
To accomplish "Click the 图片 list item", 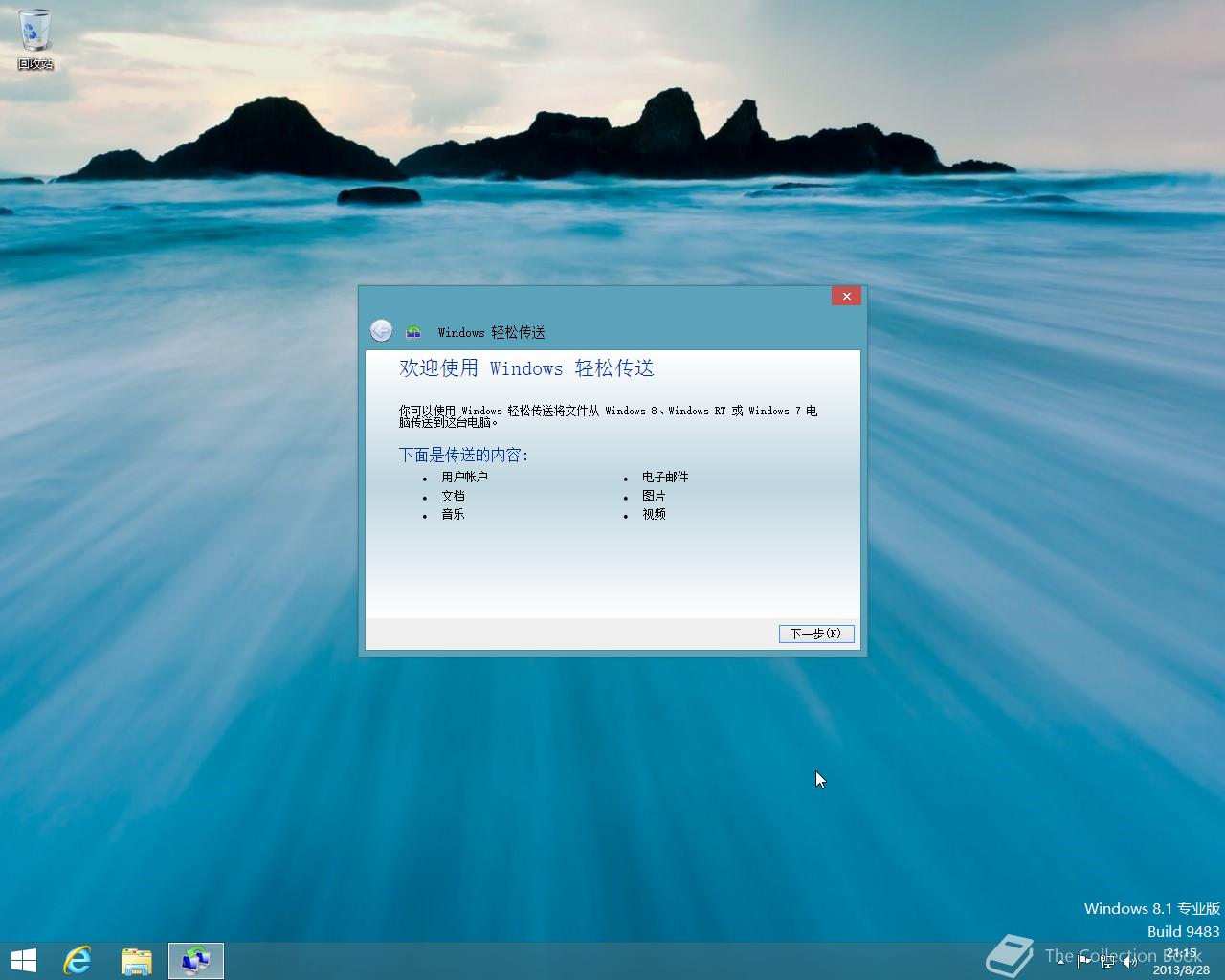I will [x=654, y=496].
